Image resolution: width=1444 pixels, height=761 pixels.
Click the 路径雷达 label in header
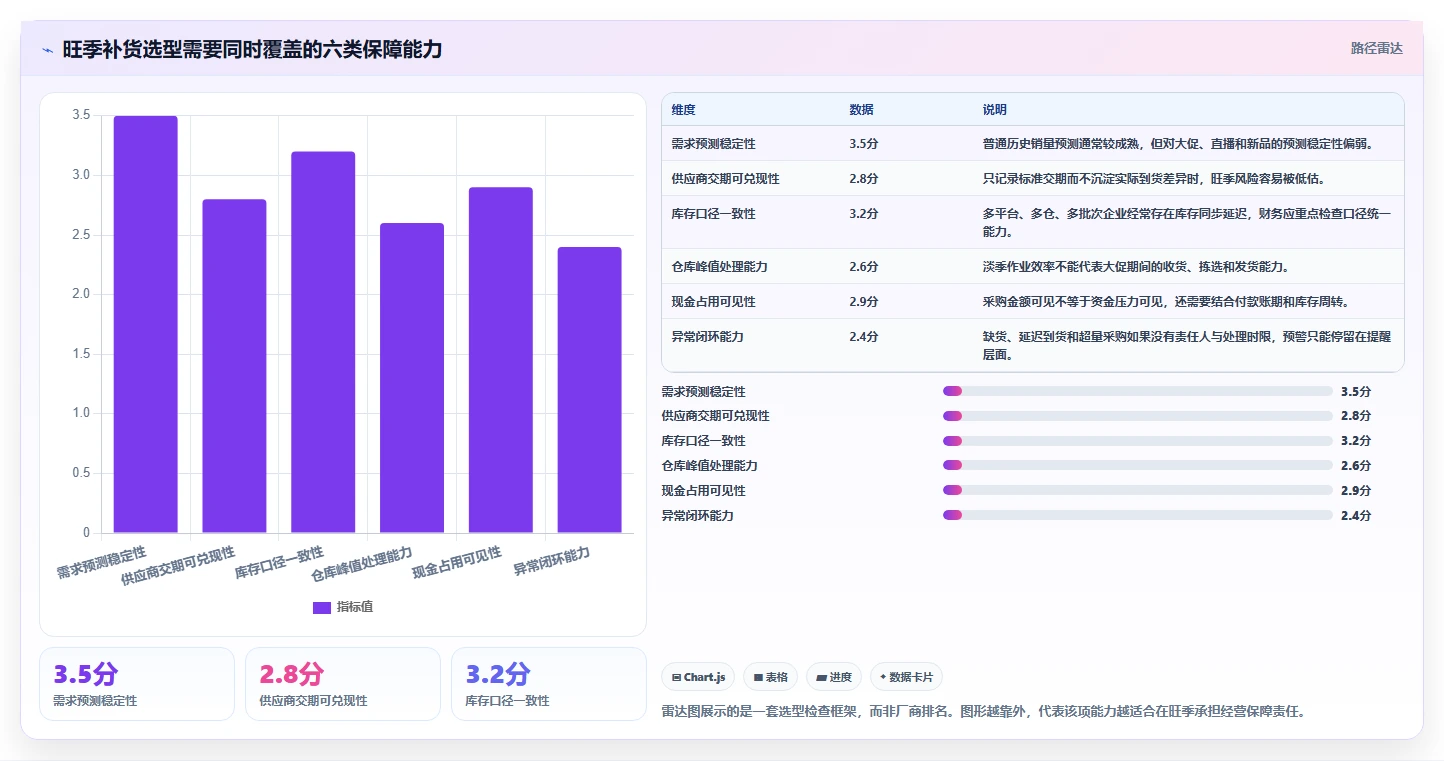pyautogui.click(x=1377, y=48)
